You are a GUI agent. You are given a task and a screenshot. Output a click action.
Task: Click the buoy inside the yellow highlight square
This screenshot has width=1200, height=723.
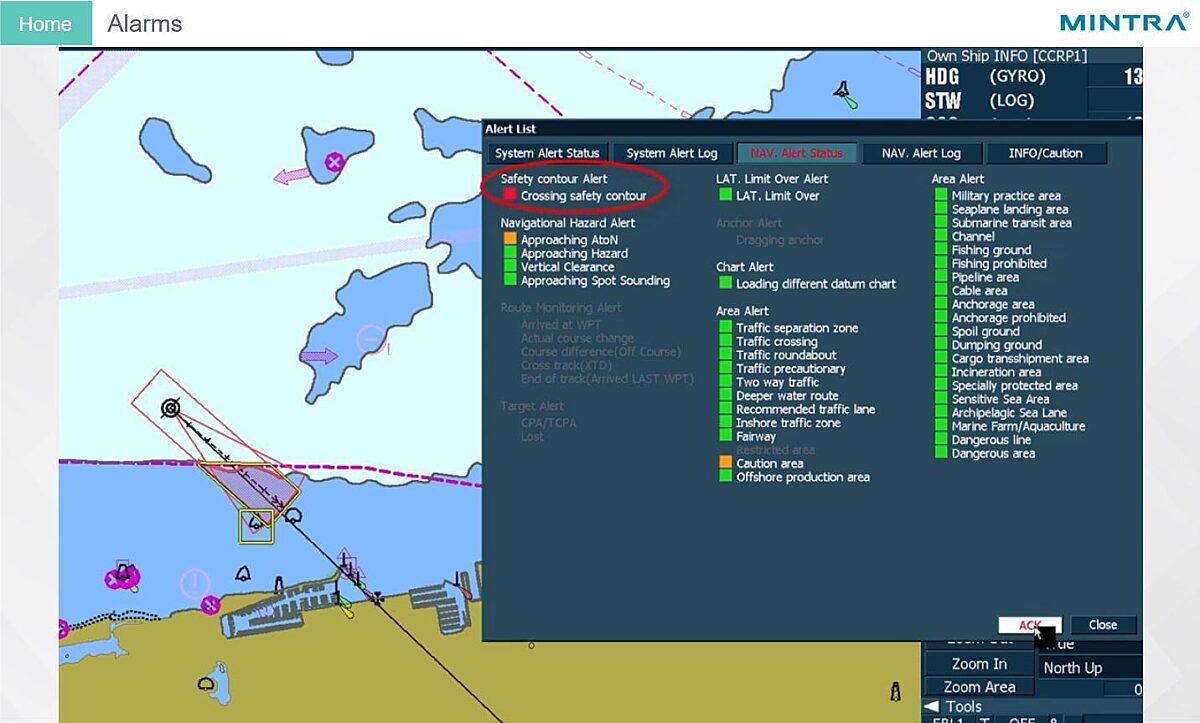(256, 523)
